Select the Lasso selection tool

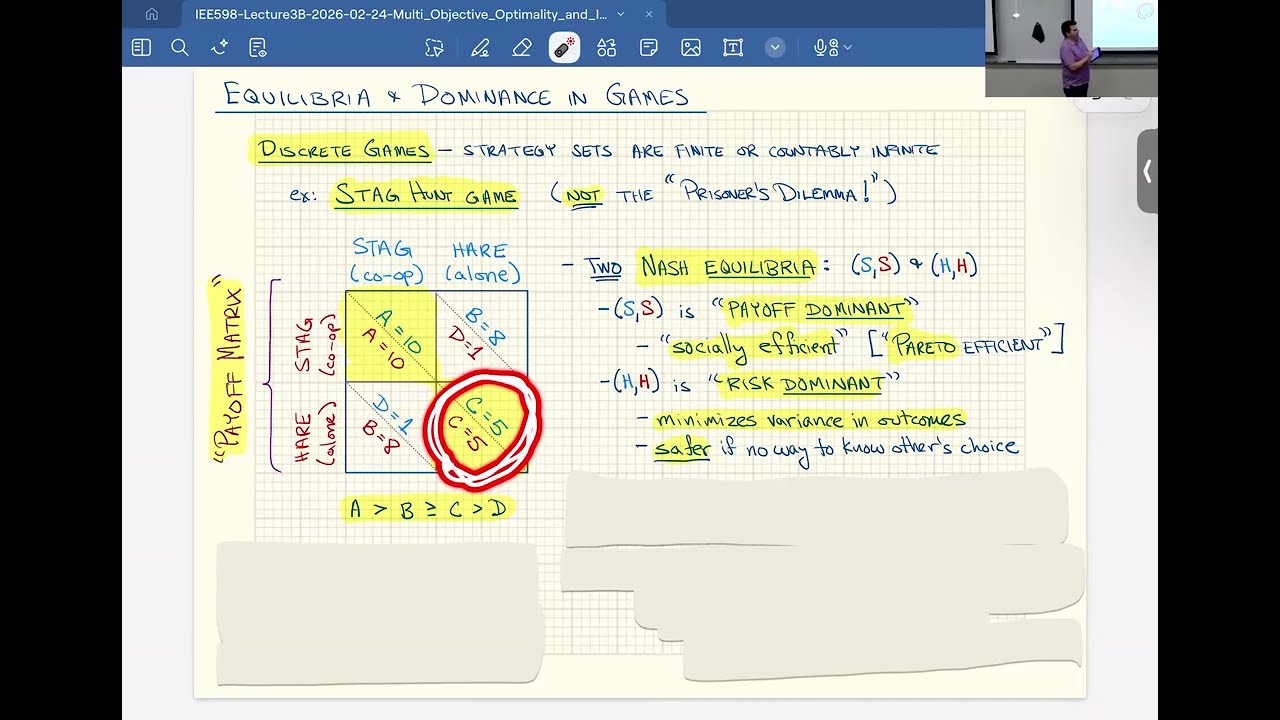coord(434,47)
